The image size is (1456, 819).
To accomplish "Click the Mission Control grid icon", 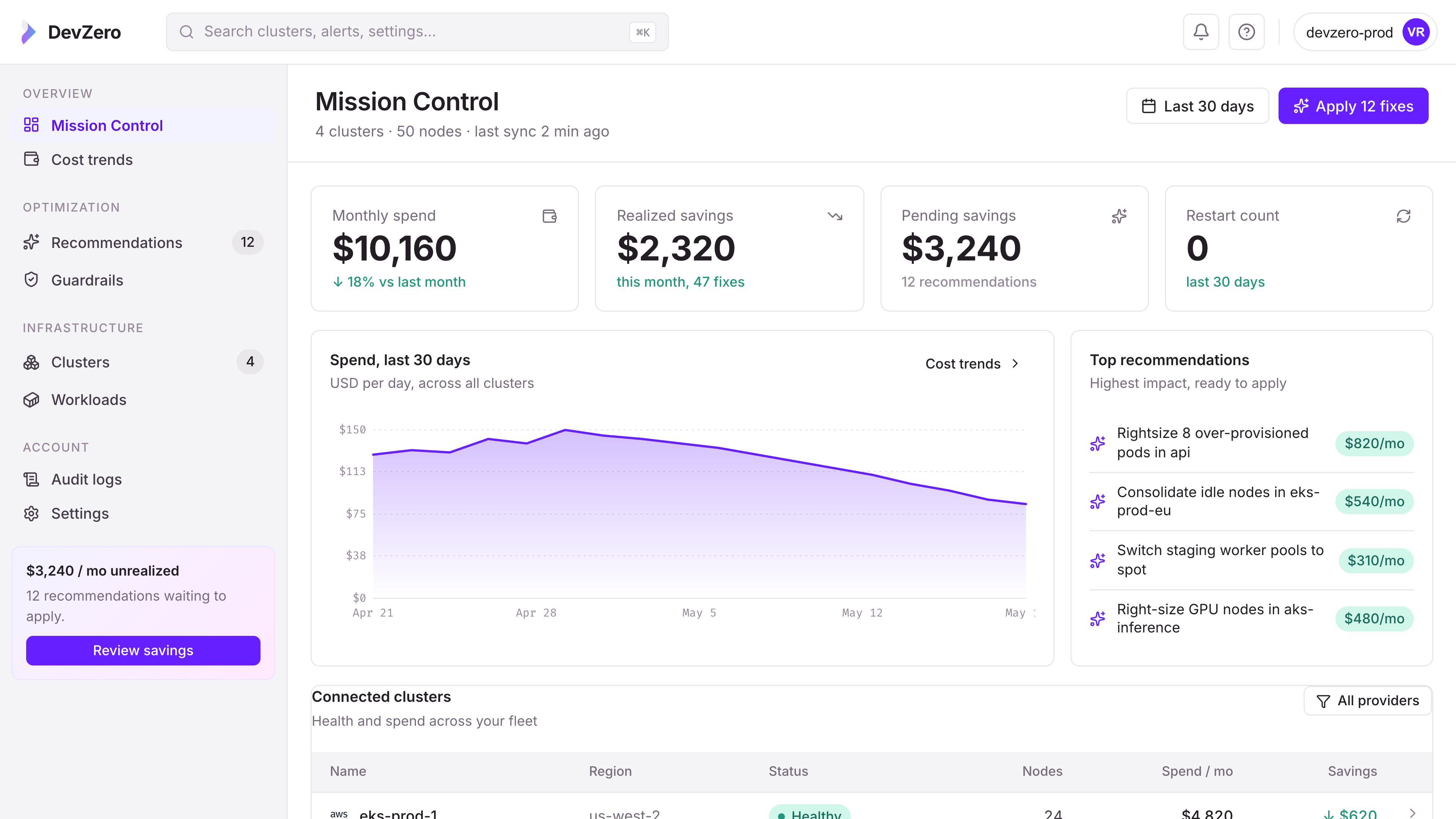I will [x=31, y=125].
